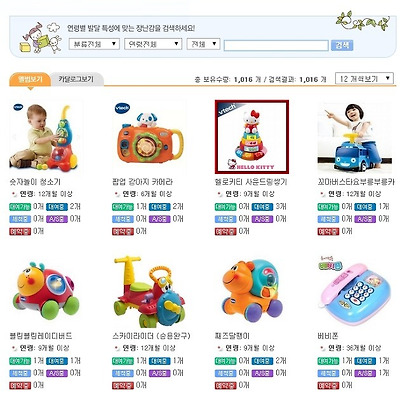Click the red 예약중 badge under 스카이라이더
This screenshot has height=400, width=400.
123,386
